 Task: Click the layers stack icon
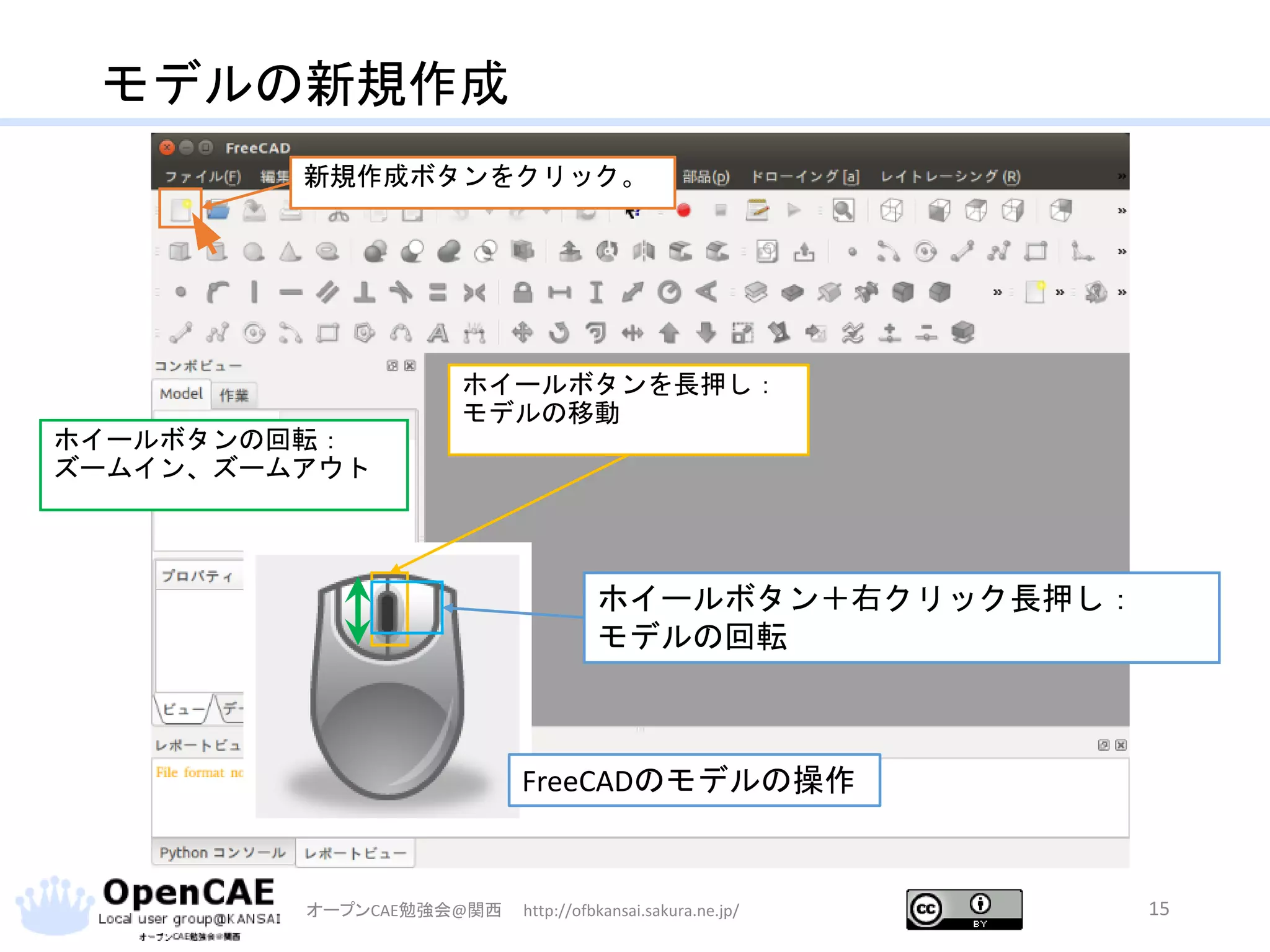point(755,292)
